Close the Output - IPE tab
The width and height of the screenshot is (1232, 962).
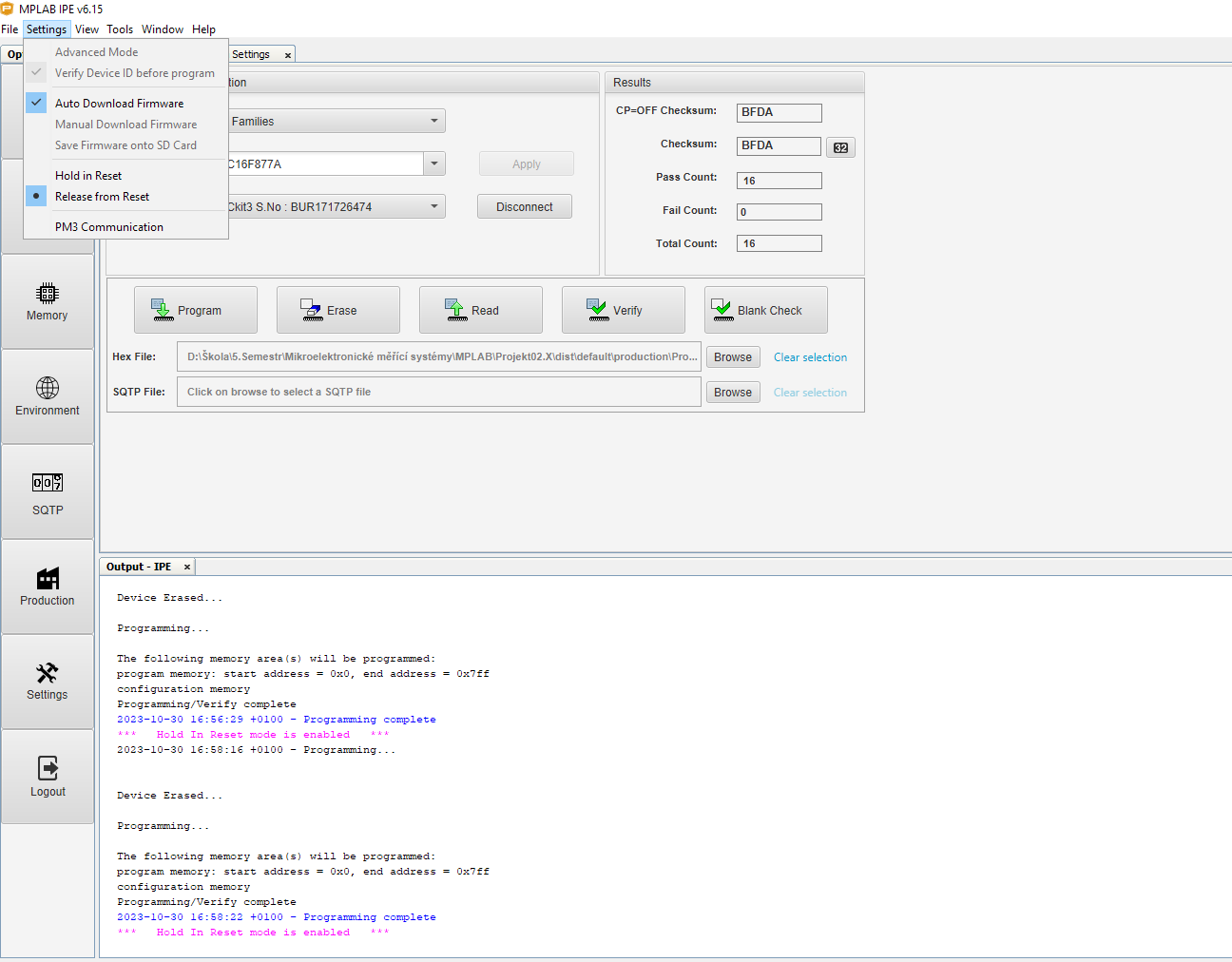187,568
